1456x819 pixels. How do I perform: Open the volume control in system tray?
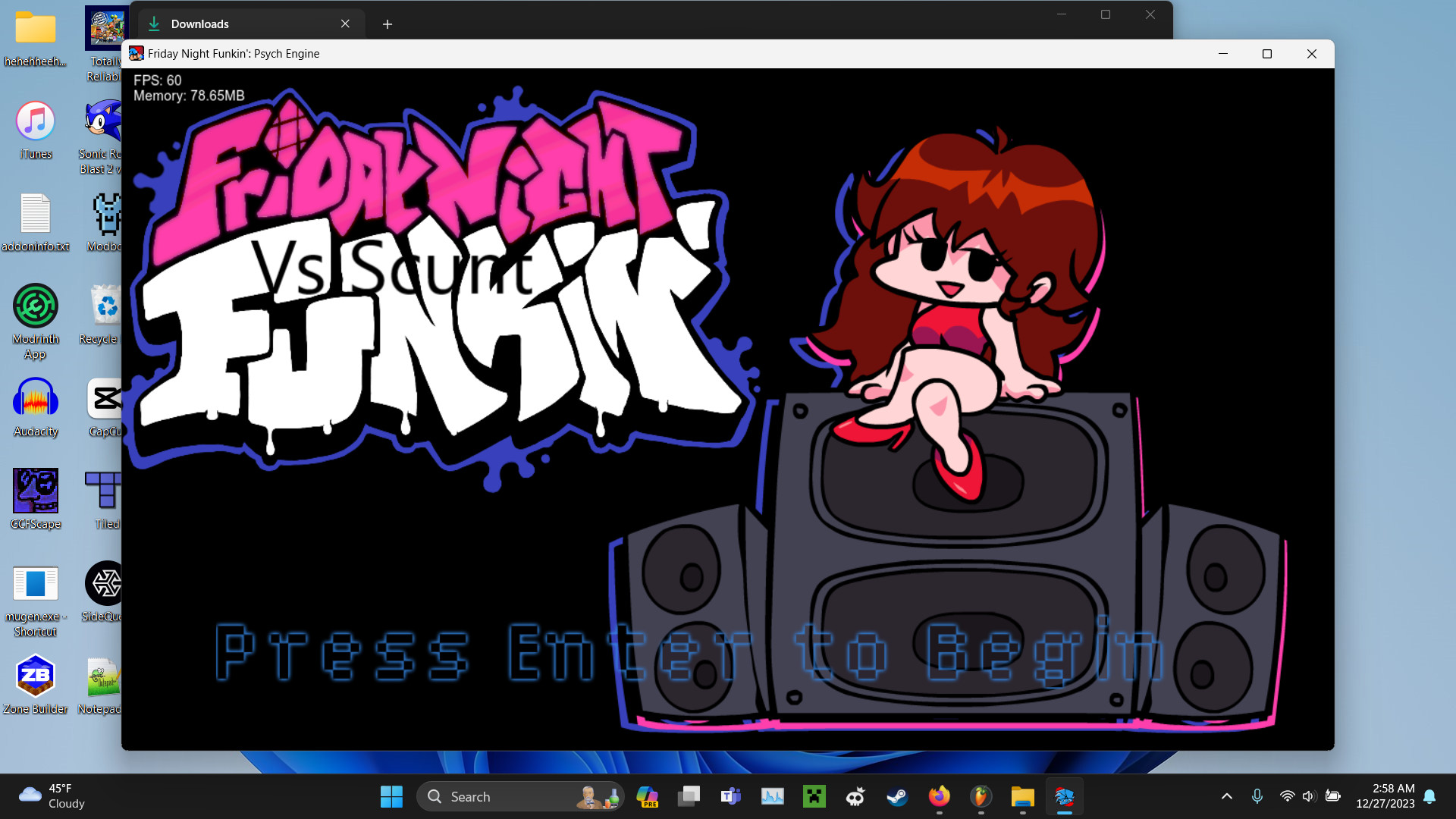click(1309, 796)
